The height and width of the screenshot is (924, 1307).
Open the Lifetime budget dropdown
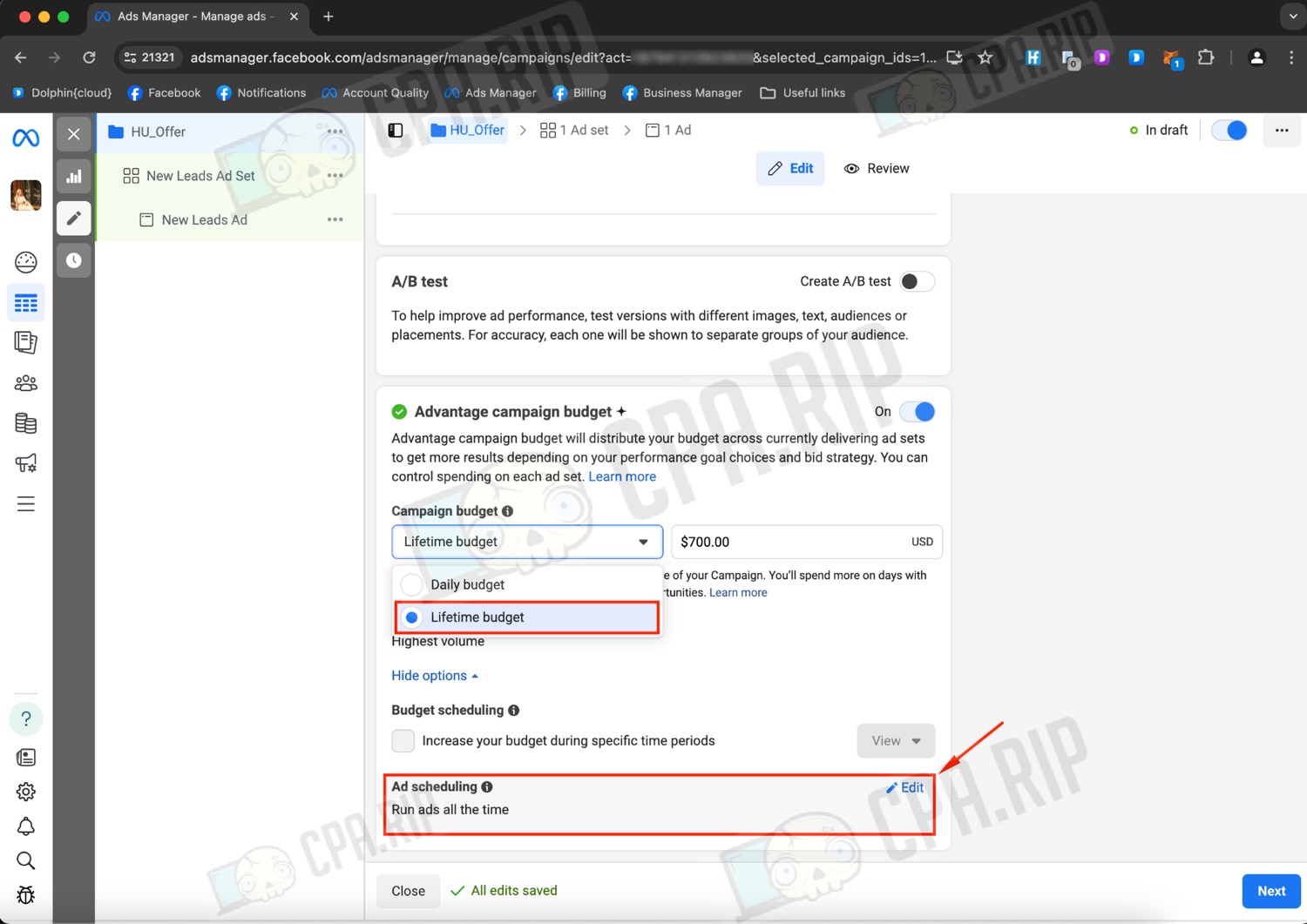[x=527, y=542]
